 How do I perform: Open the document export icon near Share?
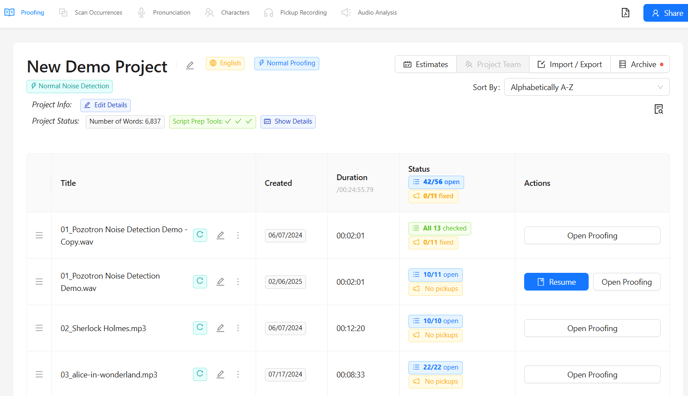[x=625, y=13]
